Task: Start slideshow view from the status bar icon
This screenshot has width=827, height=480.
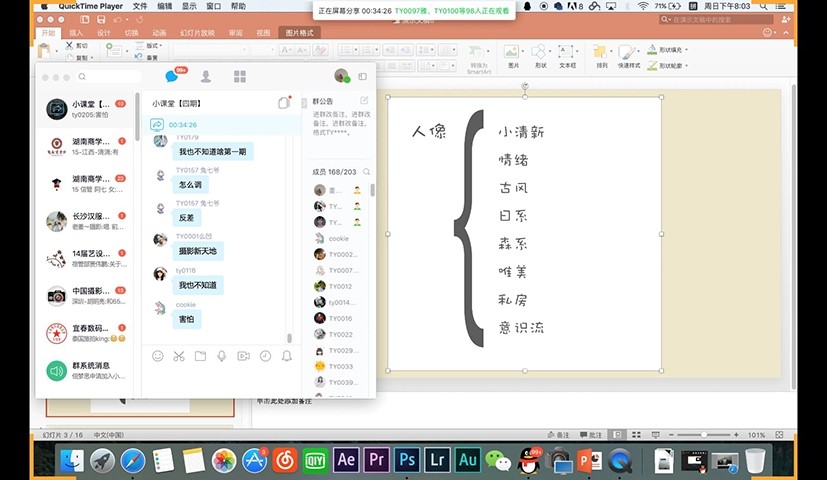Action: [656, 435]
